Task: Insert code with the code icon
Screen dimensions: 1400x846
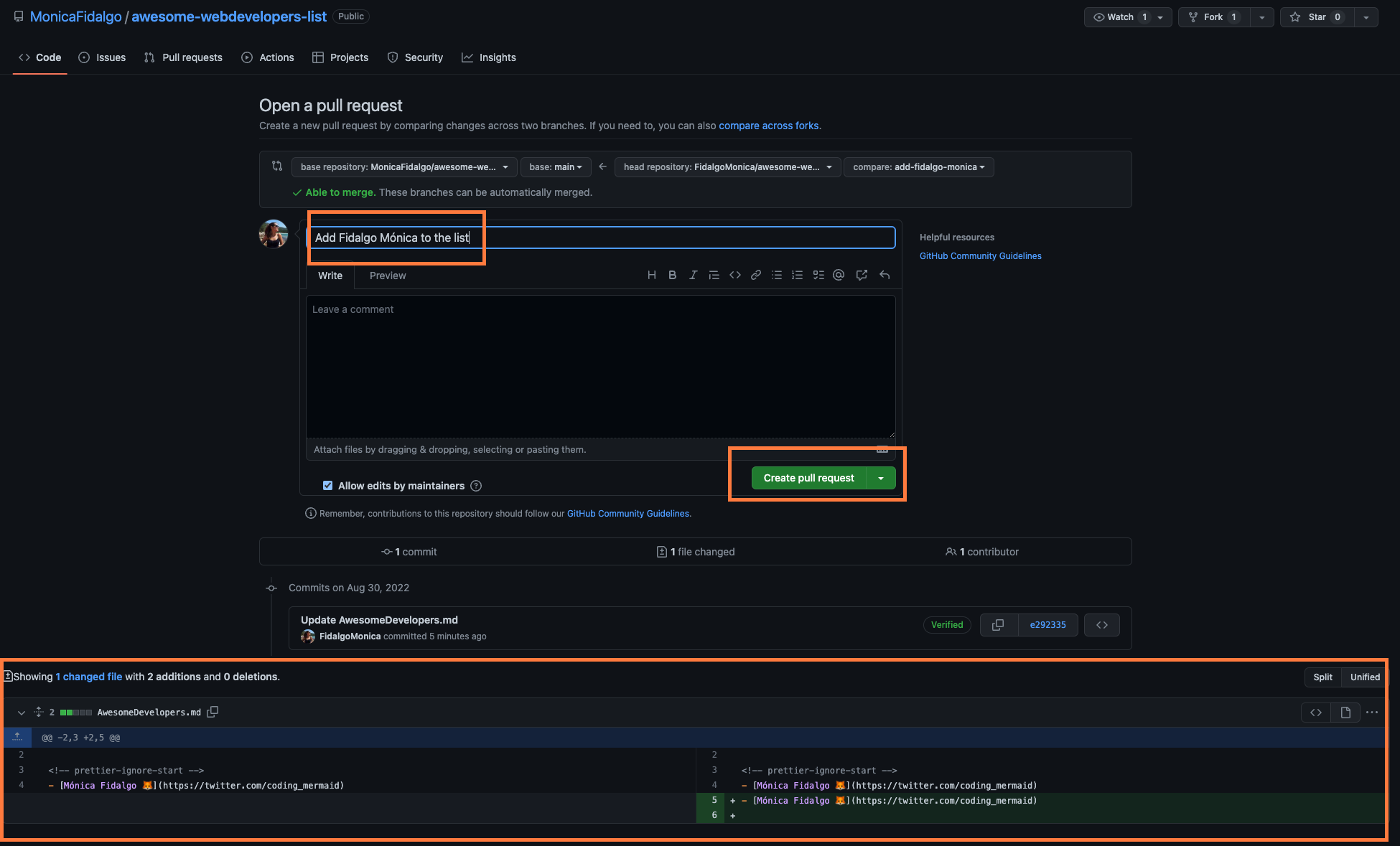Action: click(x=734, y=275)
